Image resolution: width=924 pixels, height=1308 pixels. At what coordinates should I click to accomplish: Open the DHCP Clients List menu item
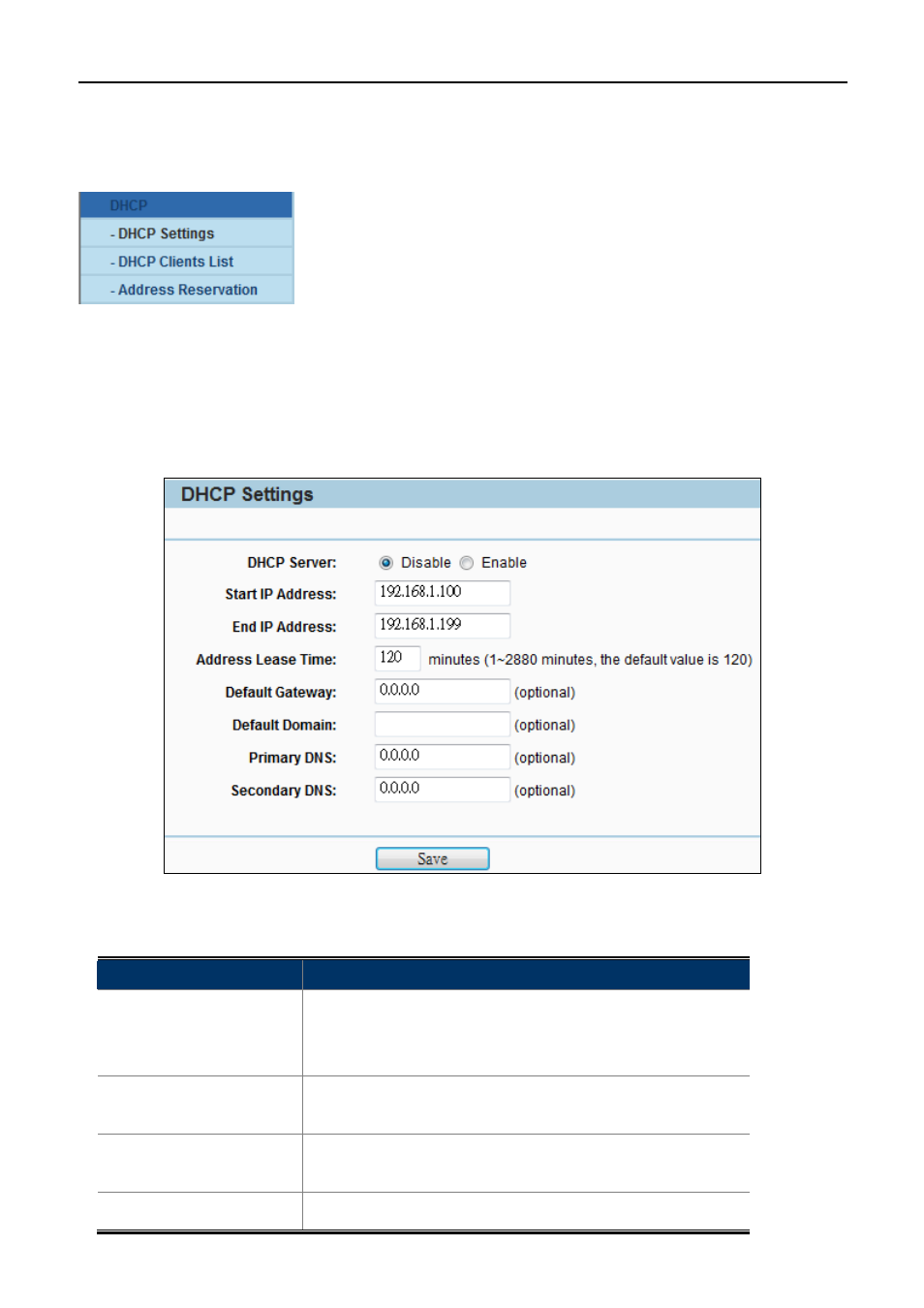pos(175,262)
